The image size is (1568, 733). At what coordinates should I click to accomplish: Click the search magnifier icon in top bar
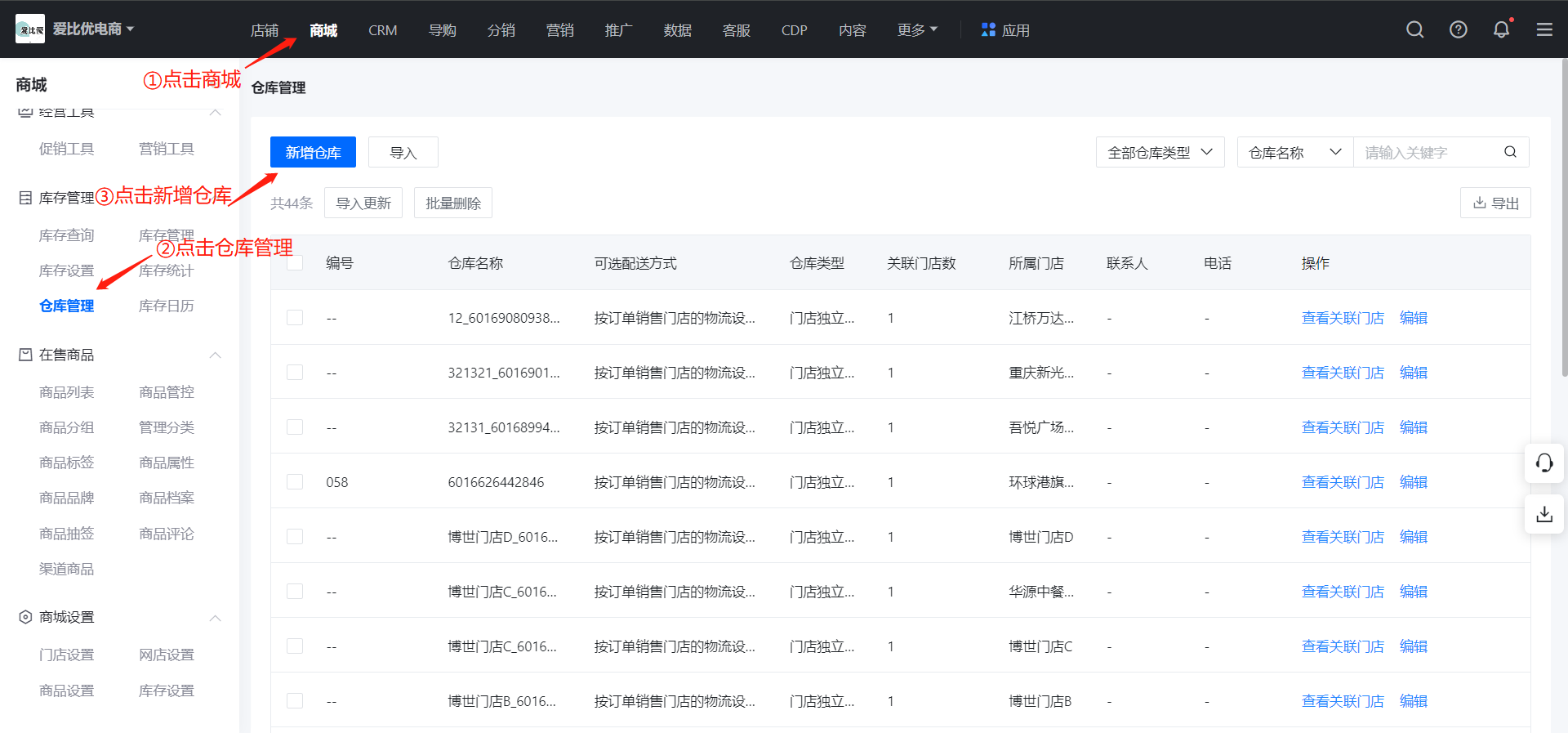tap(1415, 29)
